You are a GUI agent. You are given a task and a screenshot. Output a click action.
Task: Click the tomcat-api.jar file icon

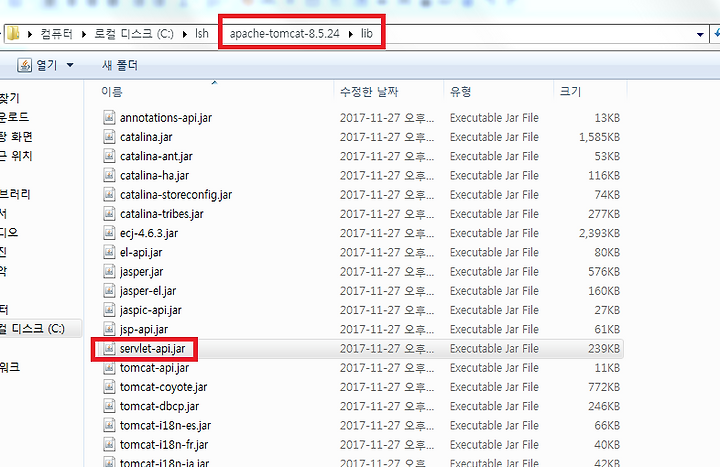[x=109, y=369]
